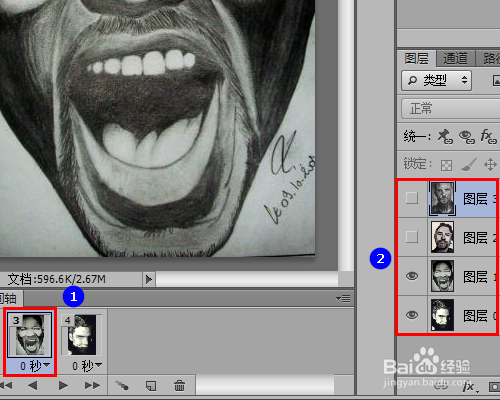Select the 图层 1 layer thumbnail
500x400 pixels.
(x=442, y=276)
